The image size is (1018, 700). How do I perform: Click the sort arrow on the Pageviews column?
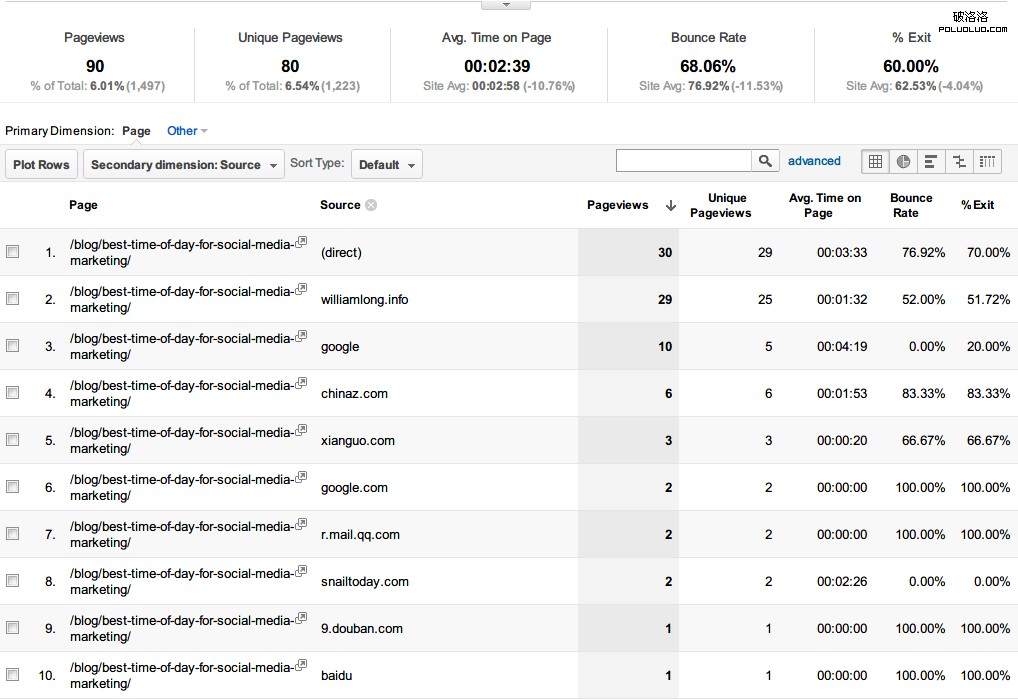click(x=670, y=204)
